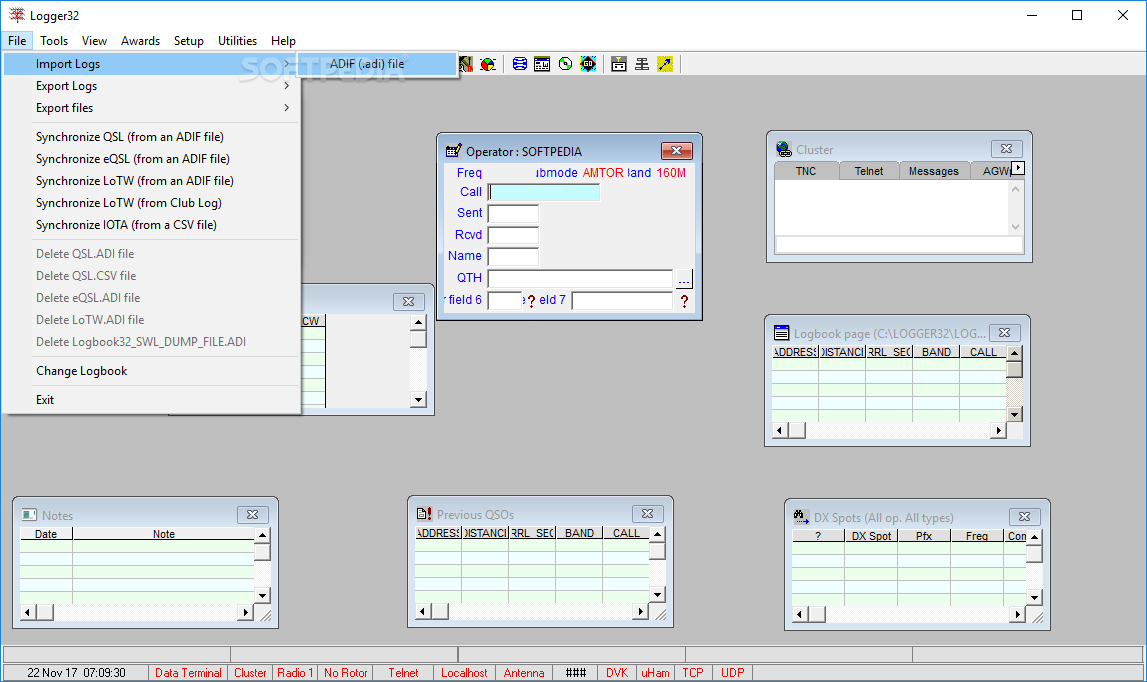Open Export files submenu

click(151, 108)
